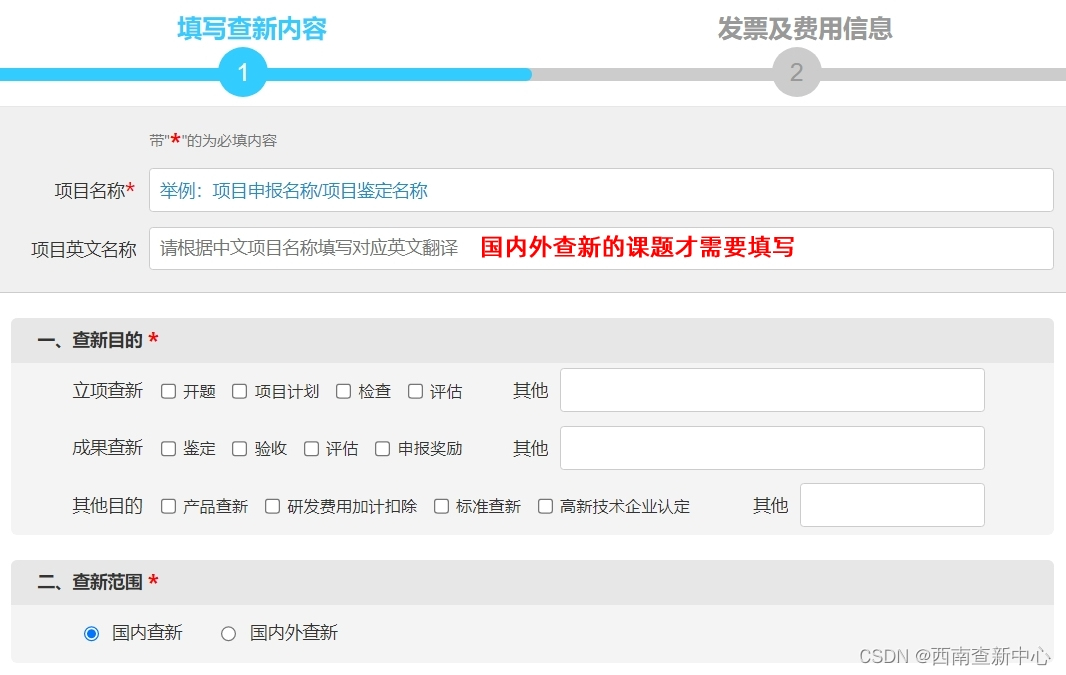The width and height of the screenshot is (1066, 675).
Task: Check the 高新技术企业认定 checkbox
Action: pyautogui.click(x=545, y=506)
